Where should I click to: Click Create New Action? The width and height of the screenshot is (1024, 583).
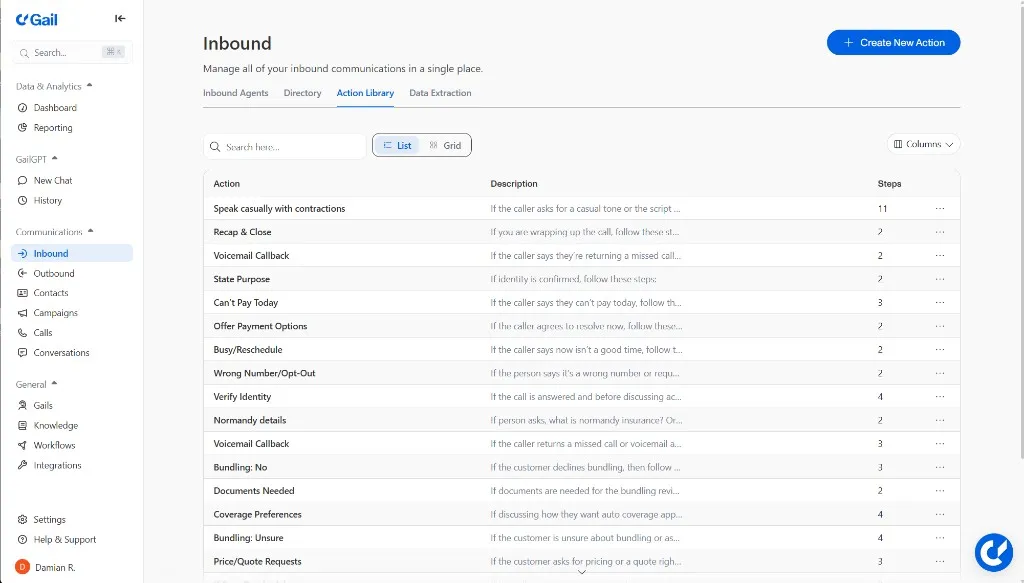click(893, 42)
